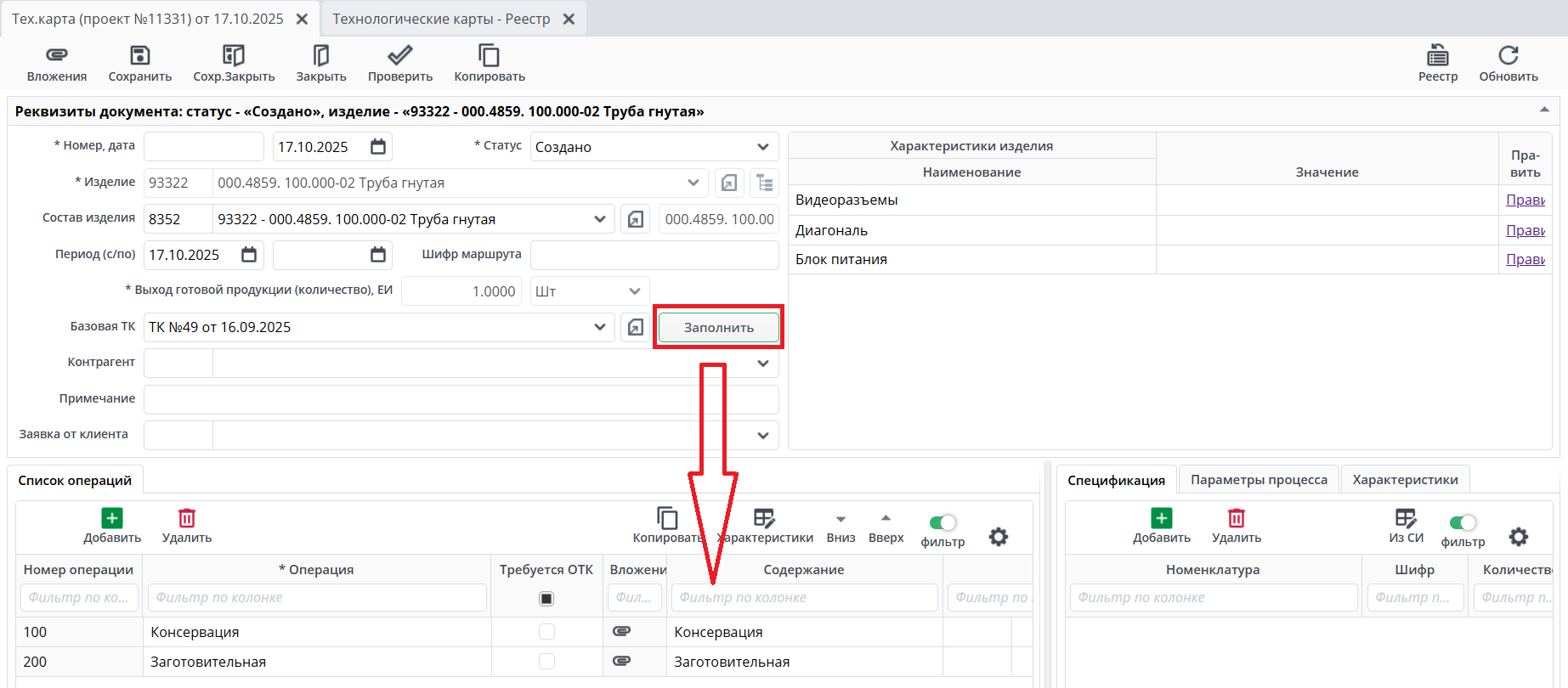Open the Реестр registry icon
This screenshot has width=1568, height=688.
click(x=1437, y=56)
